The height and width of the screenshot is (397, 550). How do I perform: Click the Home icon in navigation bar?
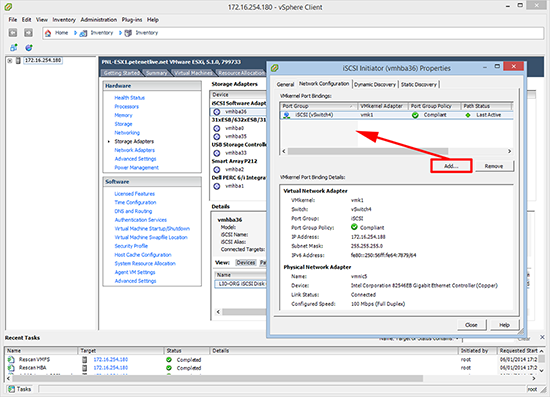coord(48,33)
